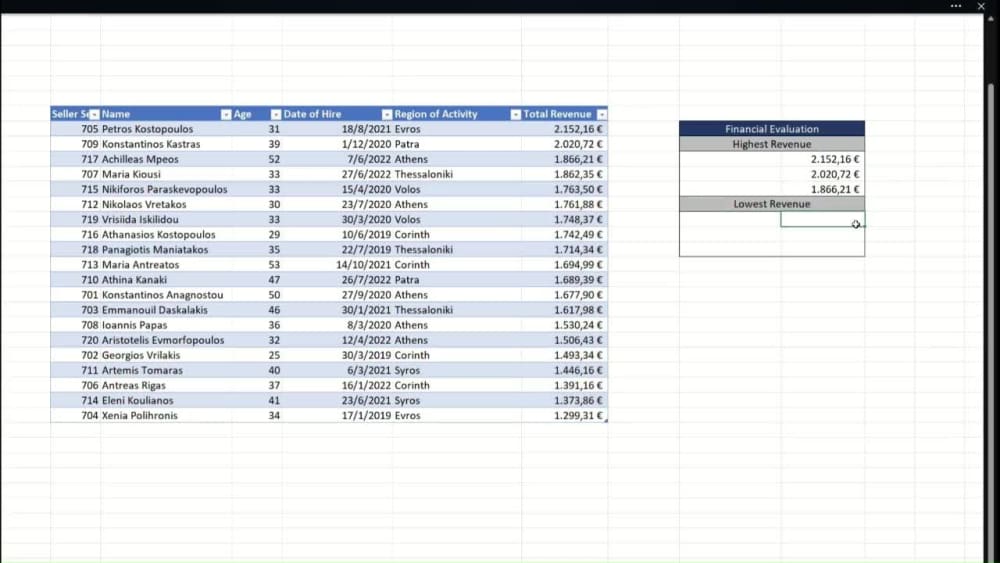Select the Nikiforos Paraskevopoulos name cell

point(166,189)
